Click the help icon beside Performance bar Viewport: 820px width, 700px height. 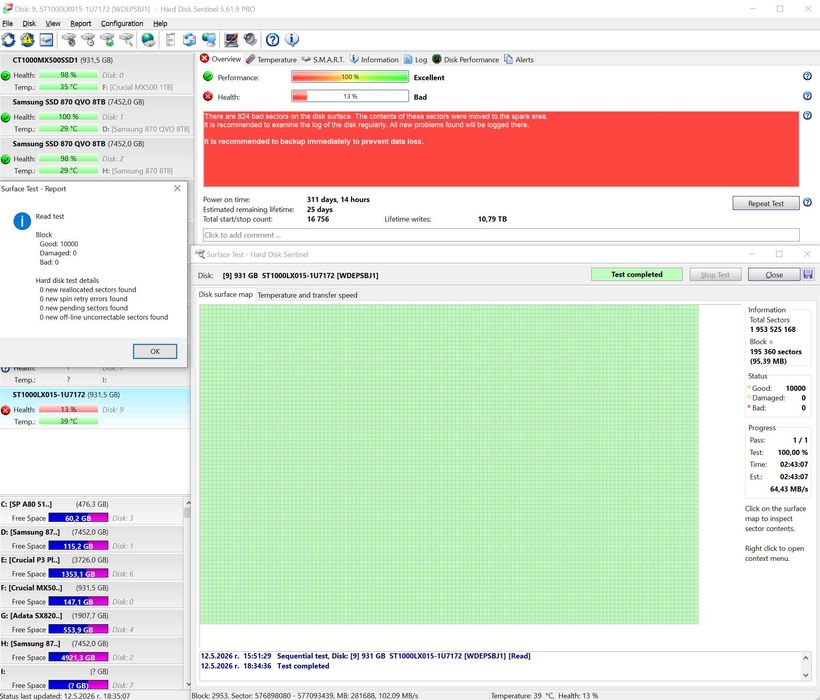(x=807, y=76)
